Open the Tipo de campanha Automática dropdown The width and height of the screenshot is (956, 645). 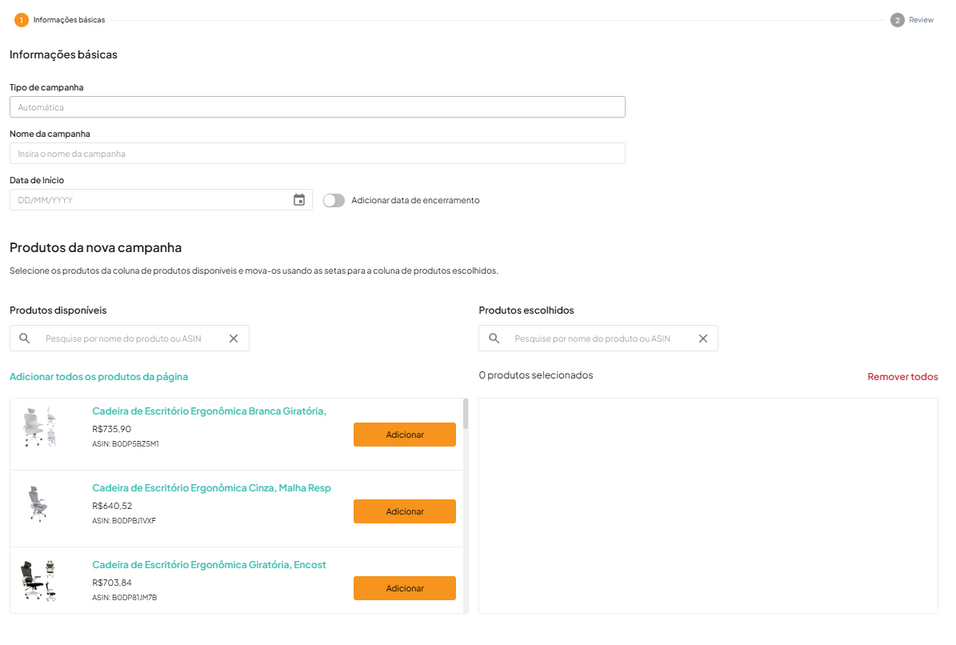317,106
